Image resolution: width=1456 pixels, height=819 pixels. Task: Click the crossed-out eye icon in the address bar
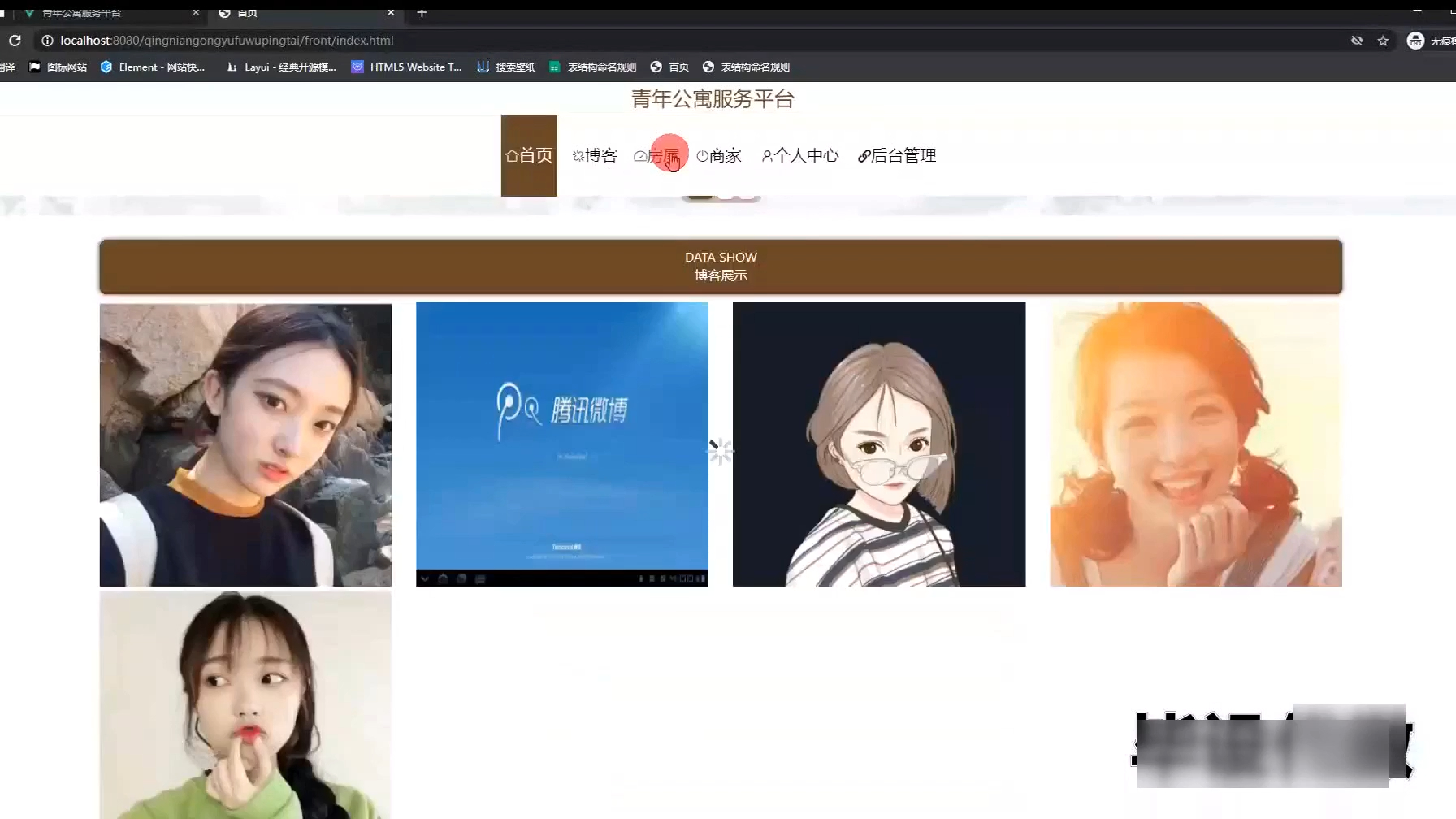coord(1357,41)
